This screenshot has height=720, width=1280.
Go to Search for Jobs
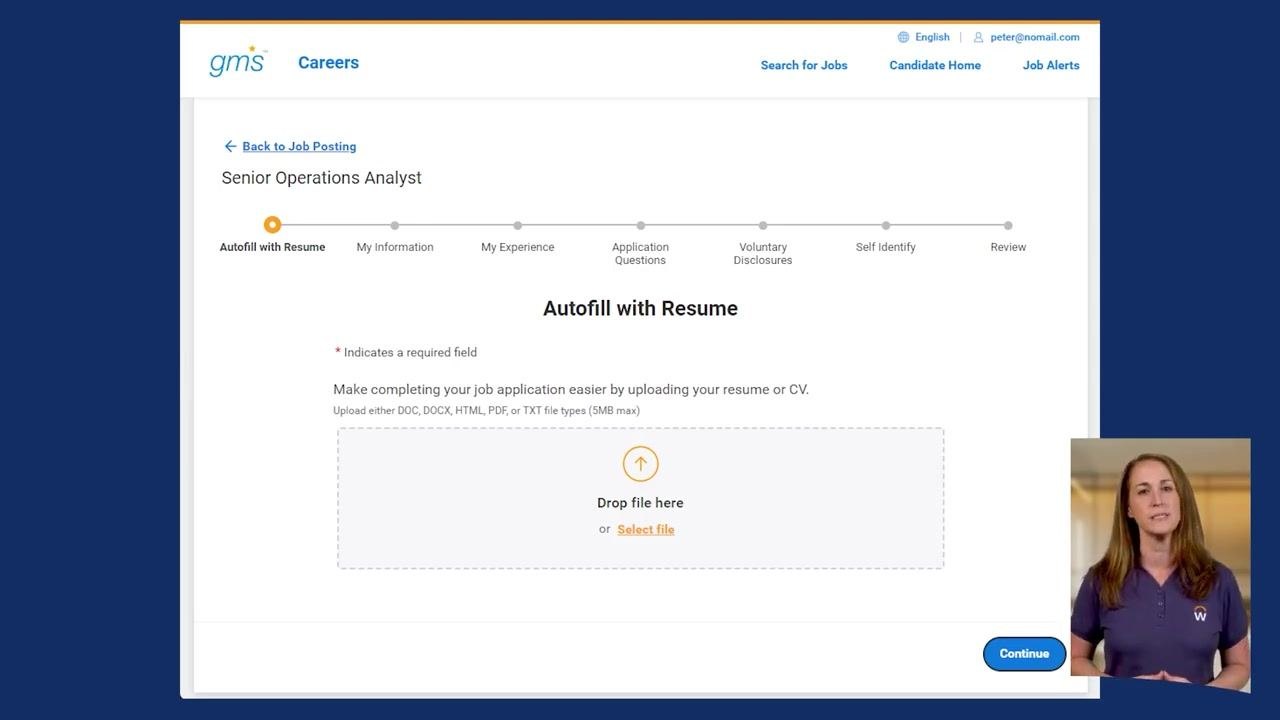point(804,65)
